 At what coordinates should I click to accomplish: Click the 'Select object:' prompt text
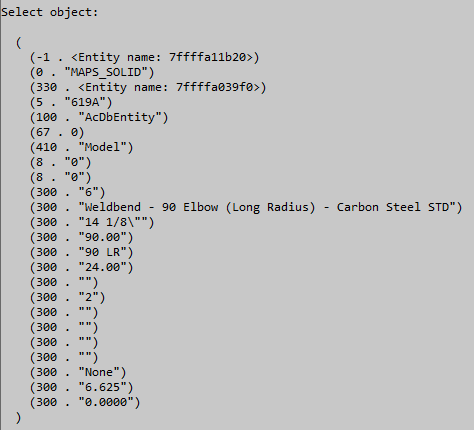pyautogui.click(x=50, y=12)
